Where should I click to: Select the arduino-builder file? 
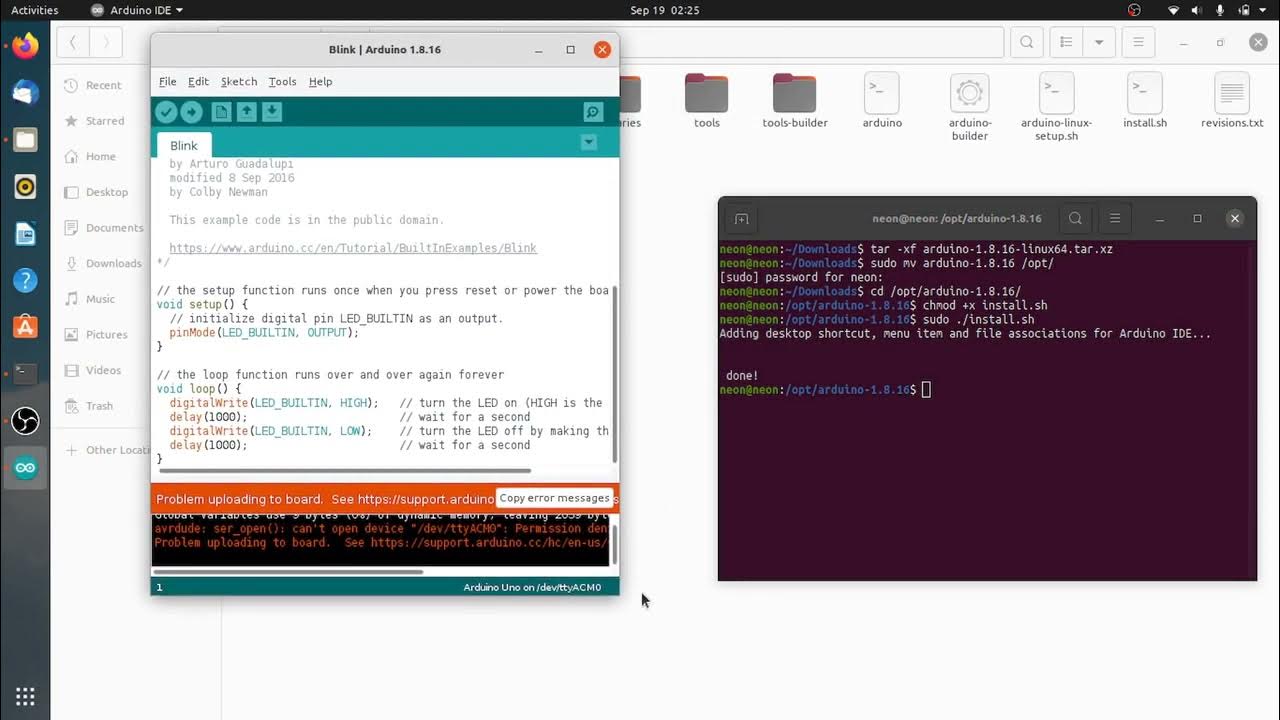(x=969, y=107)
